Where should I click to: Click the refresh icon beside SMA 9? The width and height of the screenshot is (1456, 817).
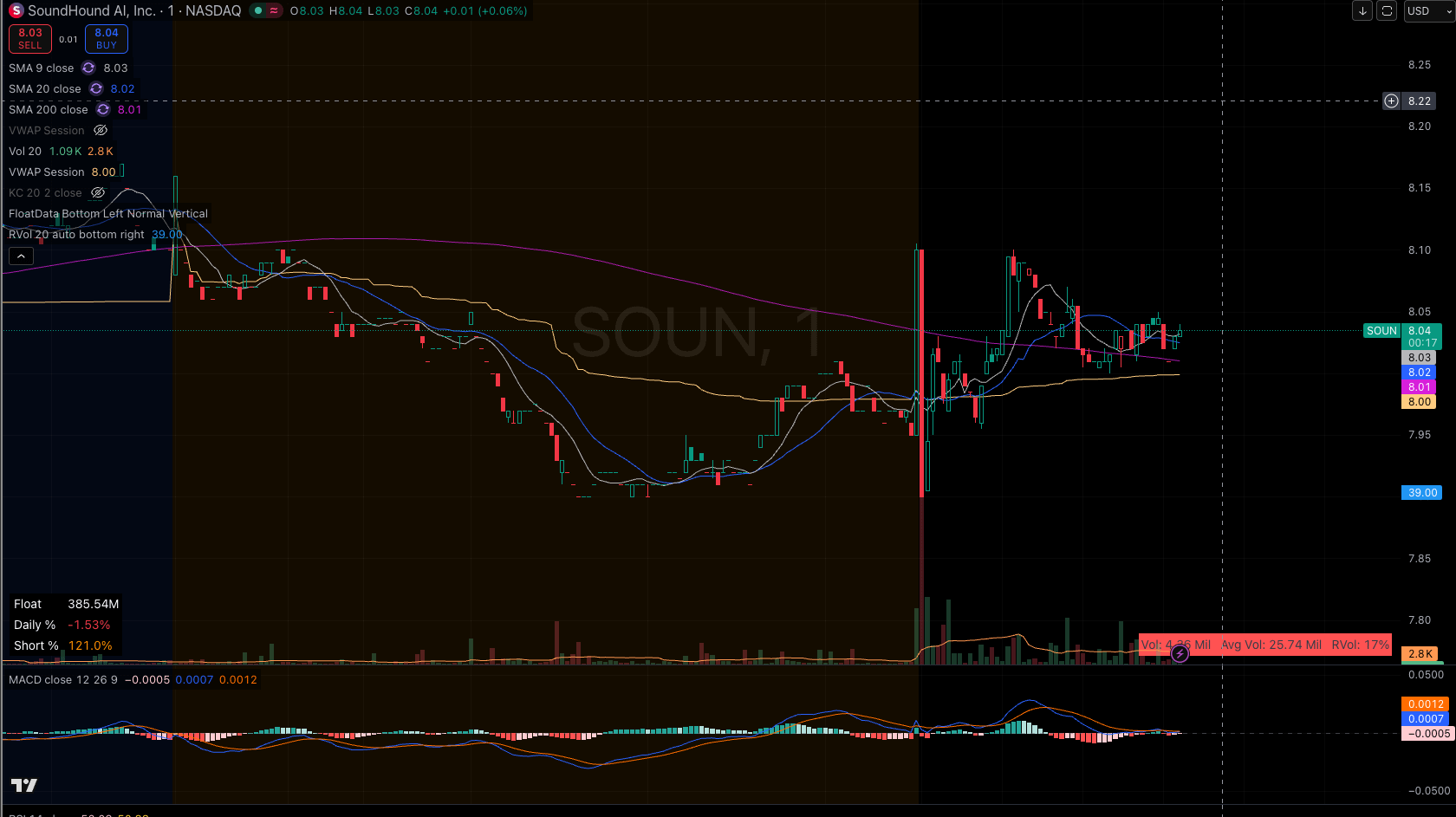(x=88, y=68)
